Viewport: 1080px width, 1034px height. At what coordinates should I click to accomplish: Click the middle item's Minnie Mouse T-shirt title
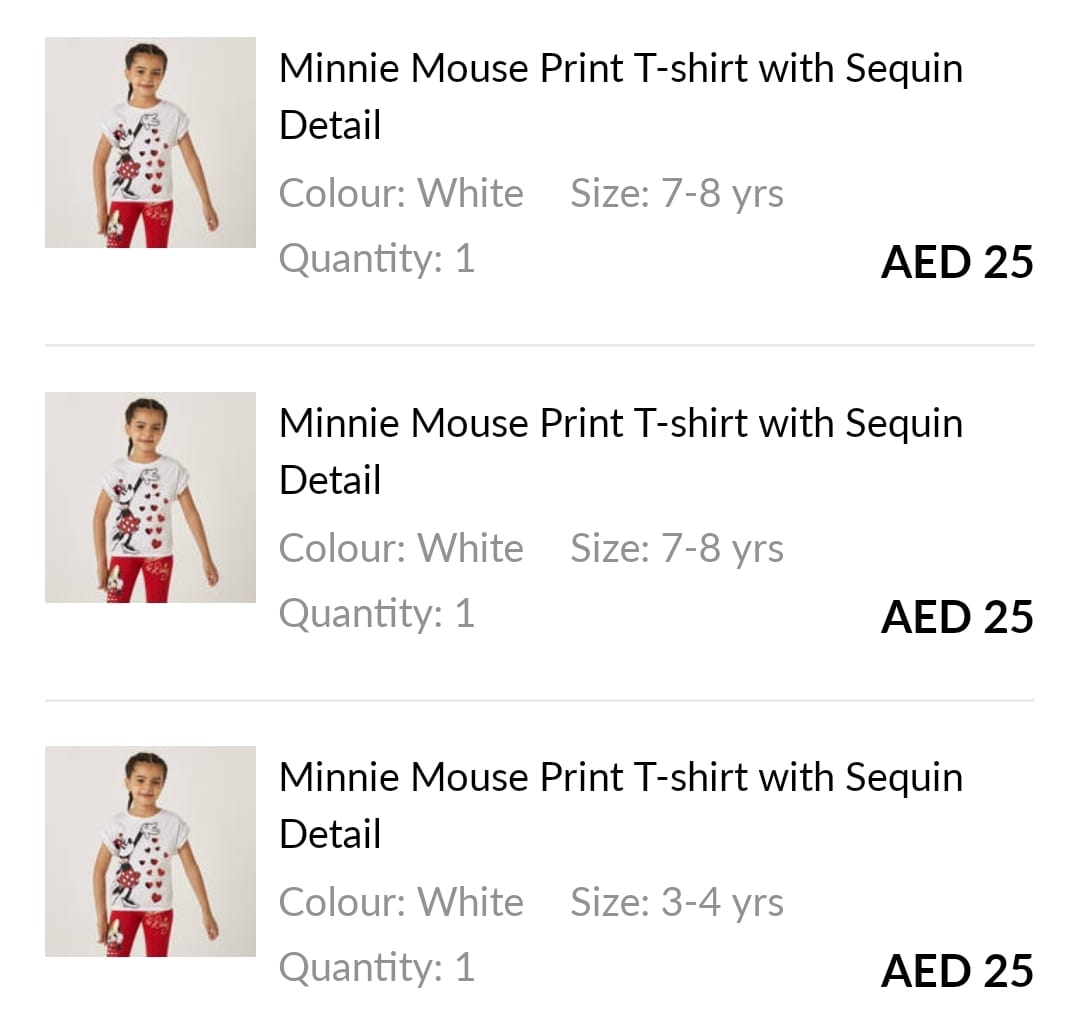(620, 451)
